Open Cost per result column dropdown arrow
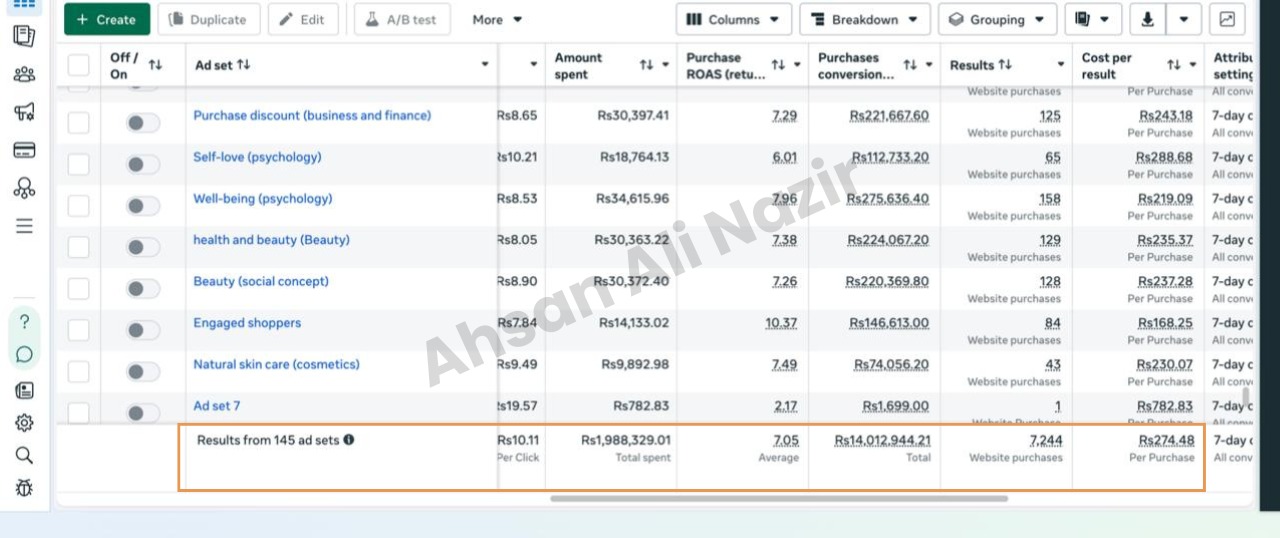Viewport: 1280px width, 538px height. click(x=1193, y=65)
